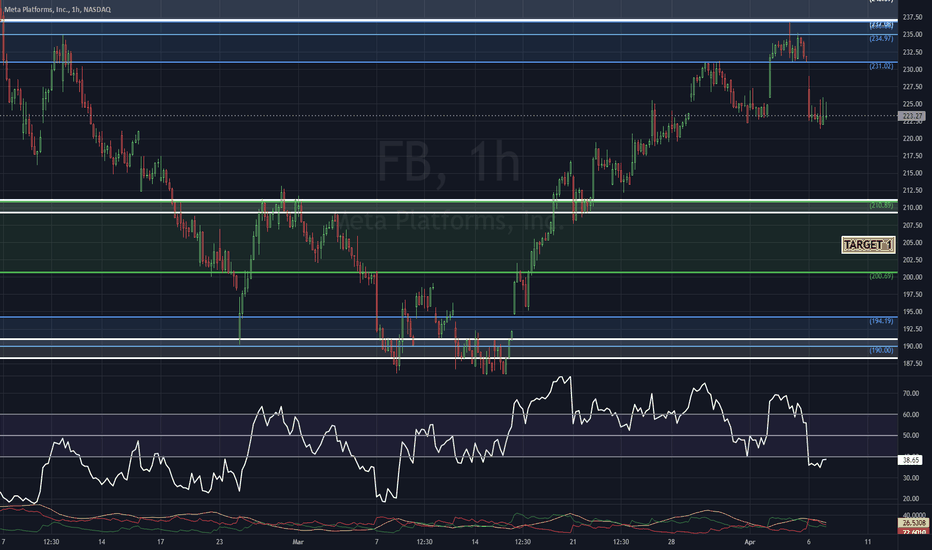Click the indicator value tag 26.5308
The width and height of the screenshot is (932, 550).
912,523
